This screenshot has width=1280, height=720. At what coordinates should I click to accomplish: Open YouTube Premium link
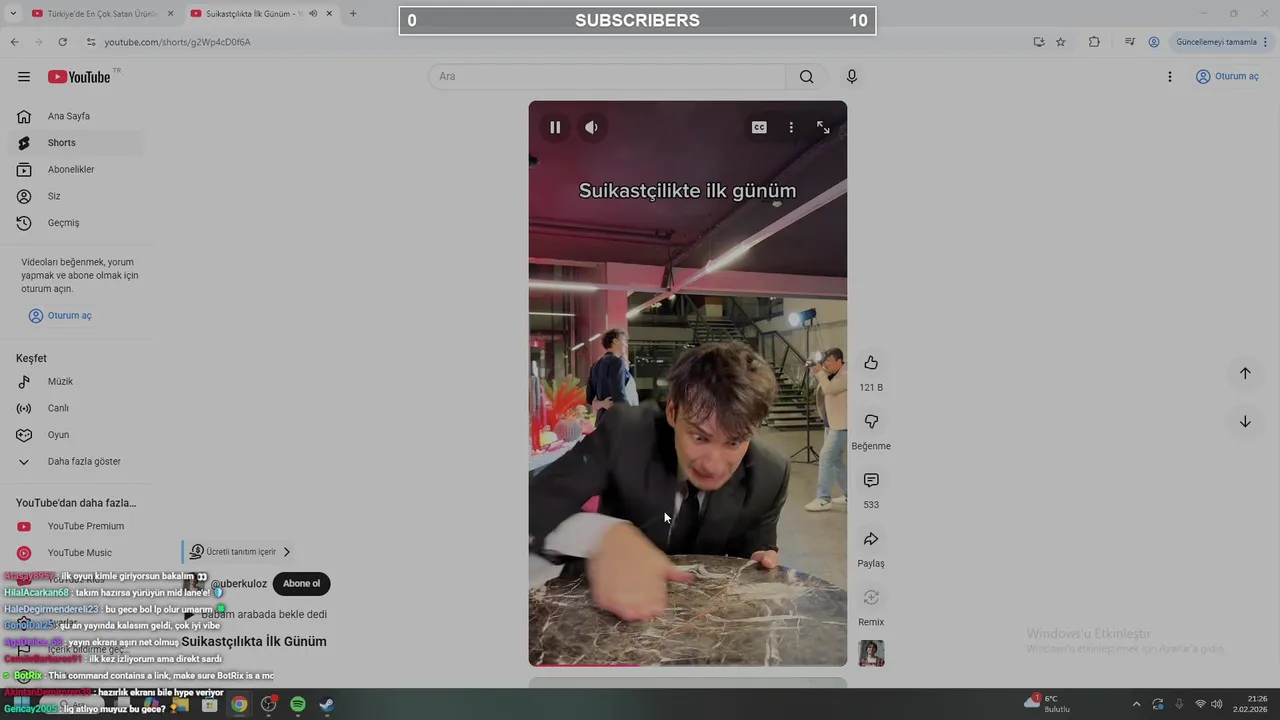pyautogui.click(x=76, y=526)
